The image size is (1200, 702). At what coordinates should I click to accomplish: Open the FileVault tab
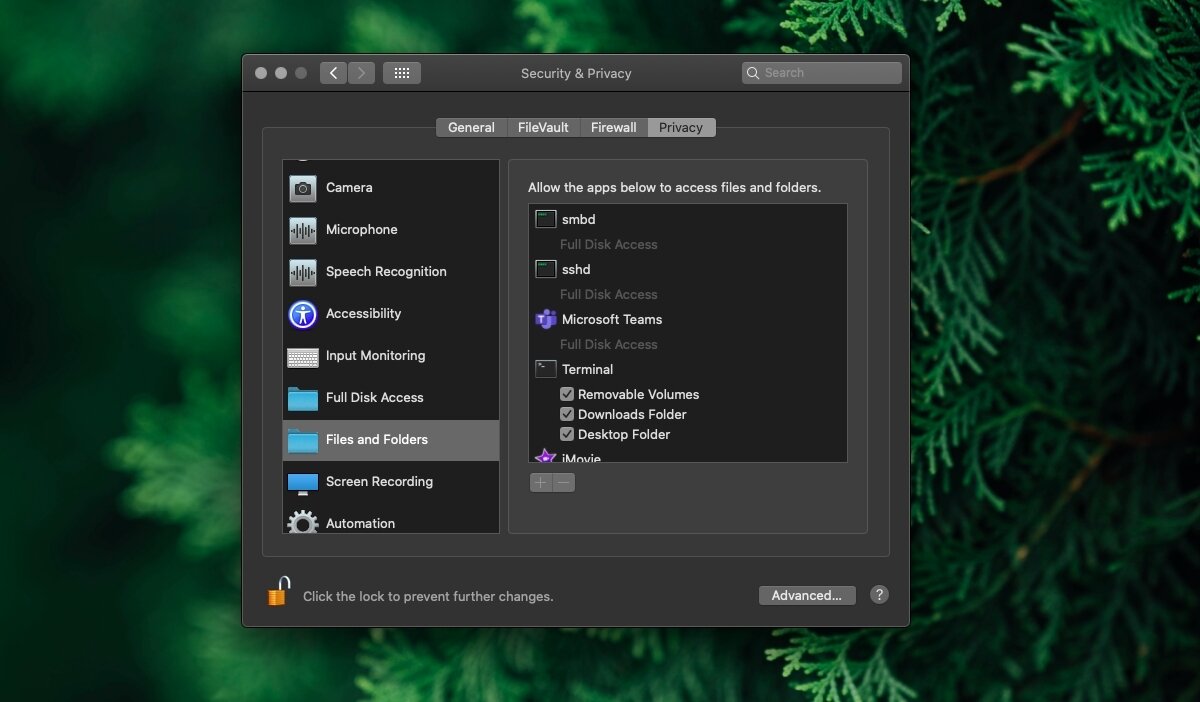(x=543, y=128)
